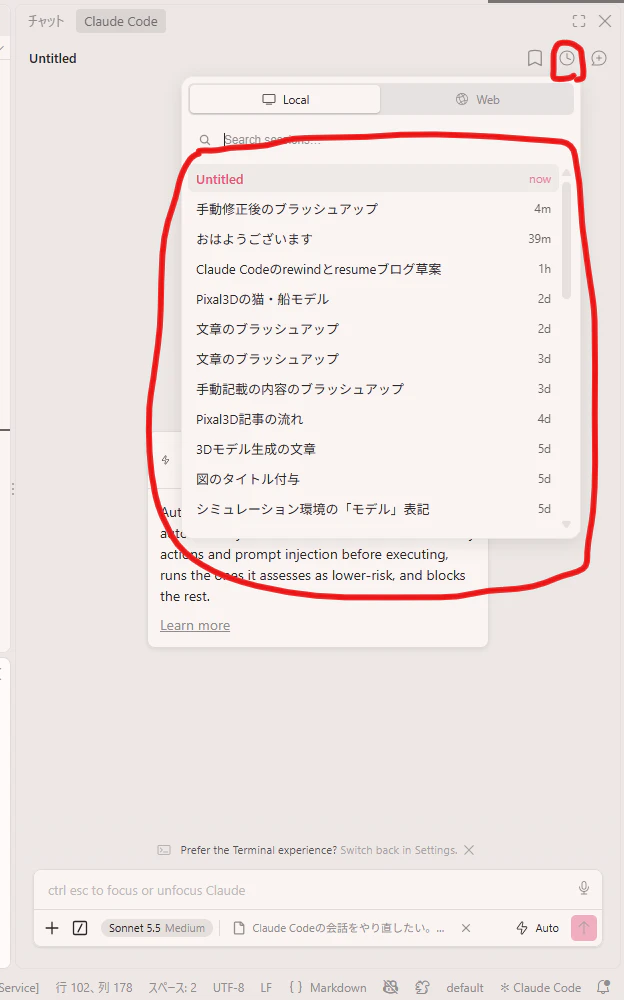Screen dimensions: 624x1000
Task: Toggle the Auto permission mode
Action: pos(537,928)
